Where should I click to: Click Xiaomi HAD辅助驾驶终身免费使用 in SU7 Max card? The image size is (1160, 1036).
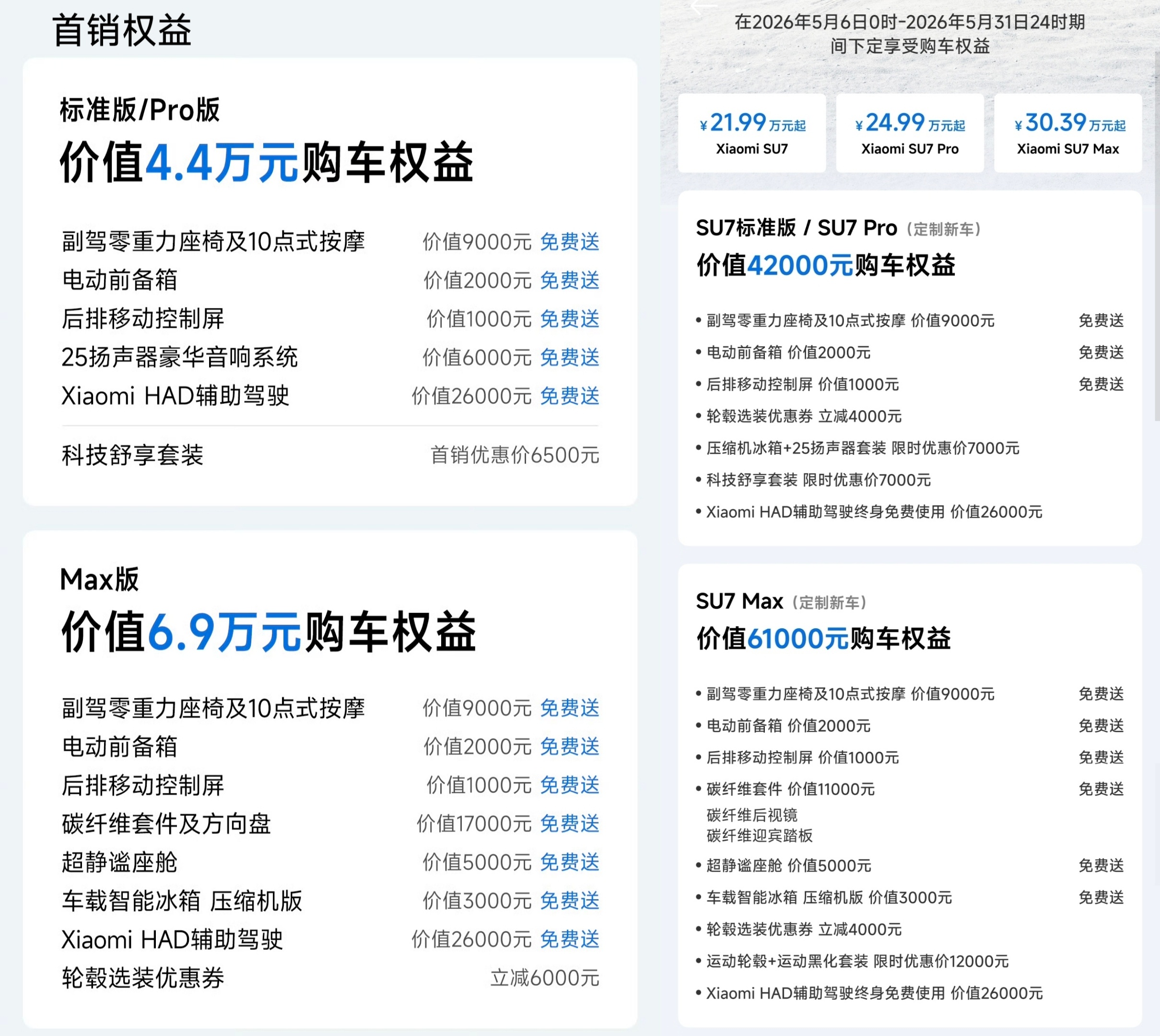pyautogui.click(x=875, y=993)
